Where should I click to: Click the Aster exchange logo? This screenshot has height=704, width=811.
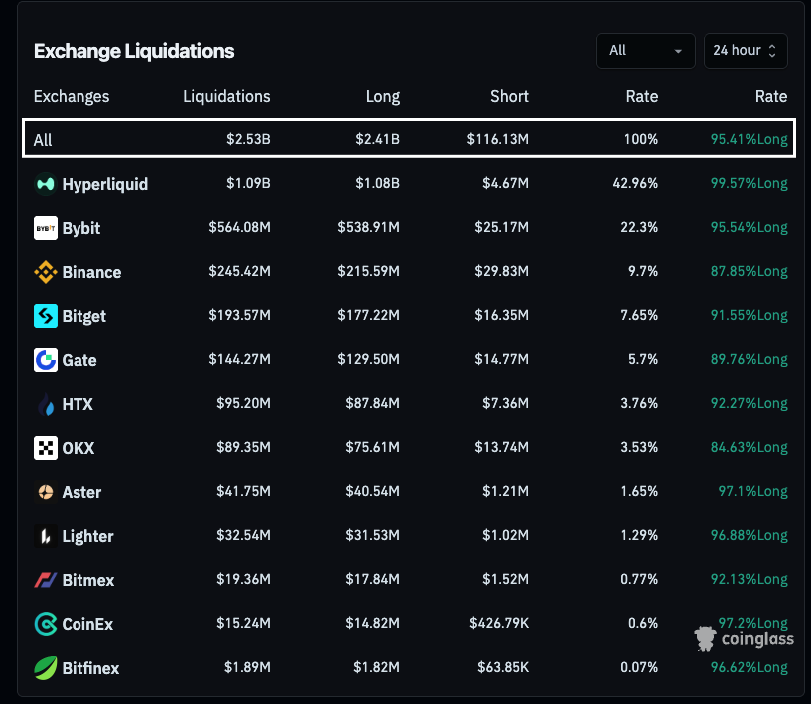(46, 492)
